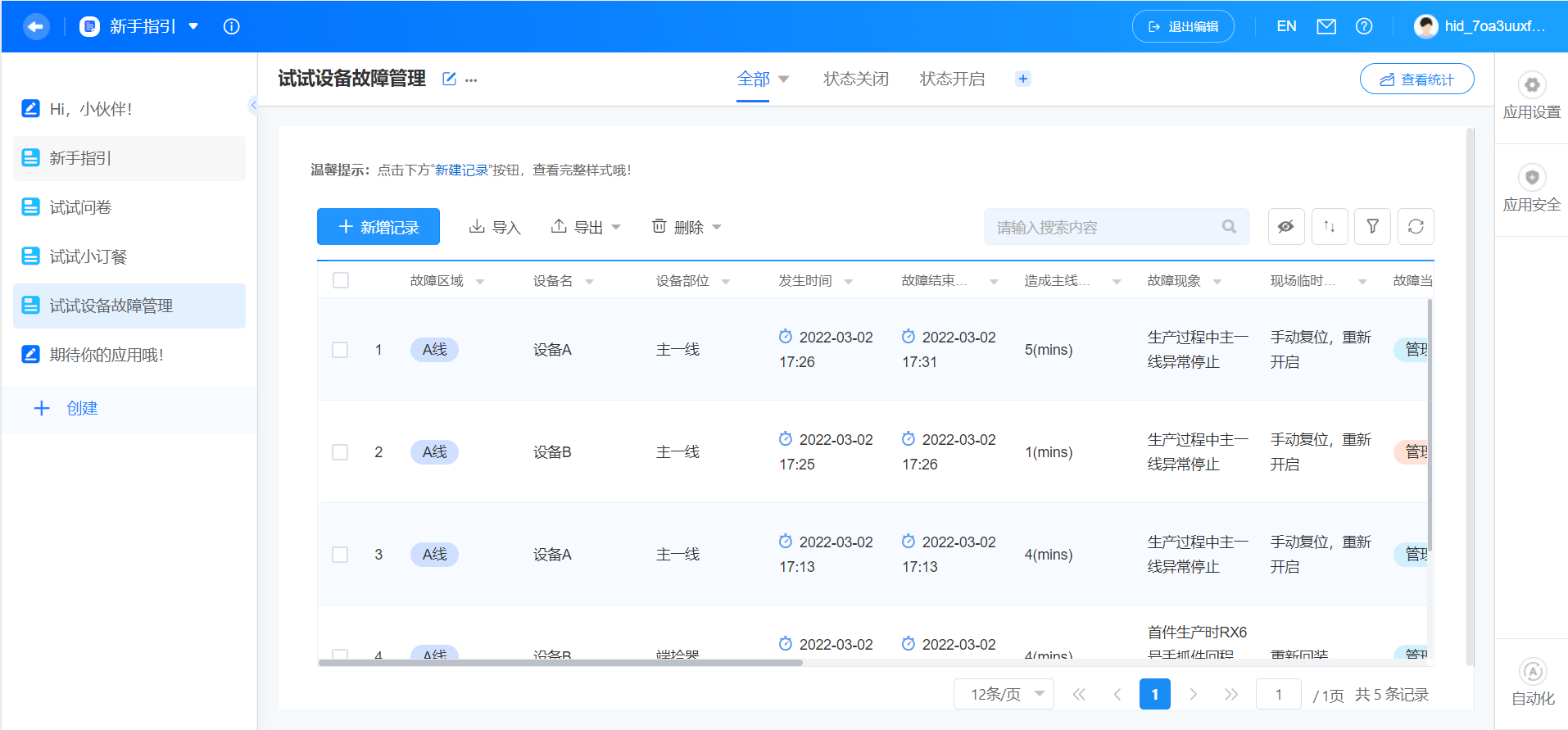
Task: Open 自动化 automation icon
Action: pyautogui.click(x=1533, y=672)
